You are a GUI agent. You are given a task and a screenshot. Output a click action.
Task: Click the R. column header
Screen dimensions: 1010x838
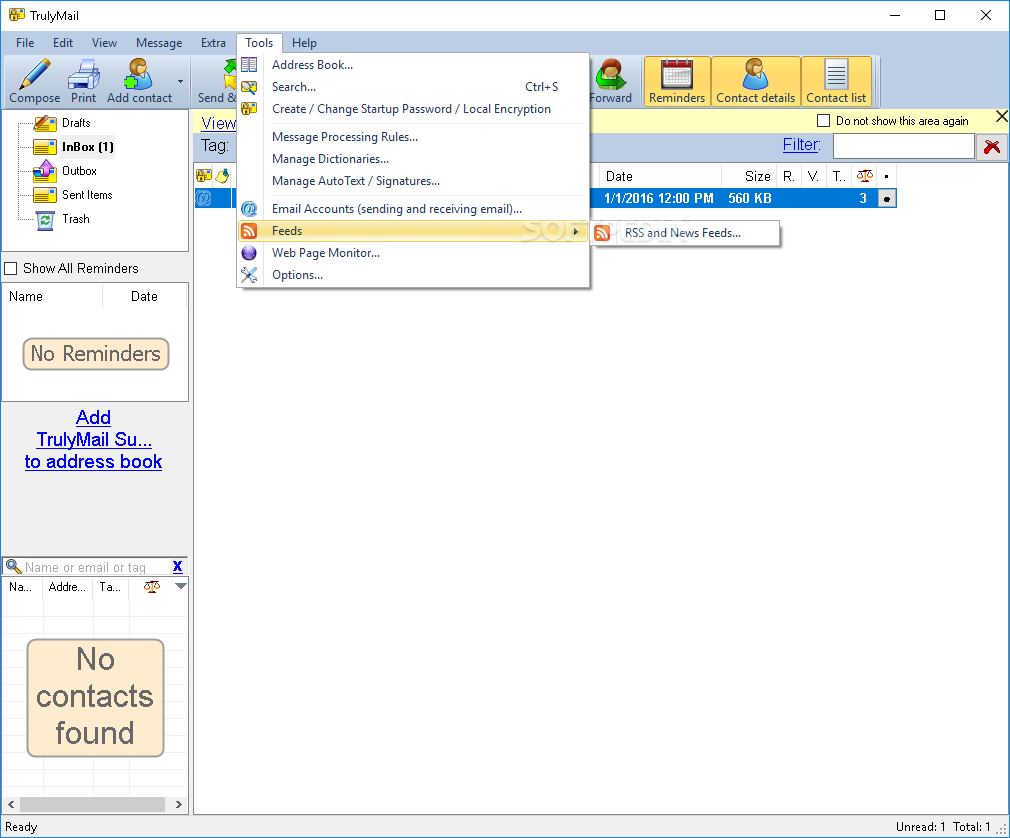789,176
